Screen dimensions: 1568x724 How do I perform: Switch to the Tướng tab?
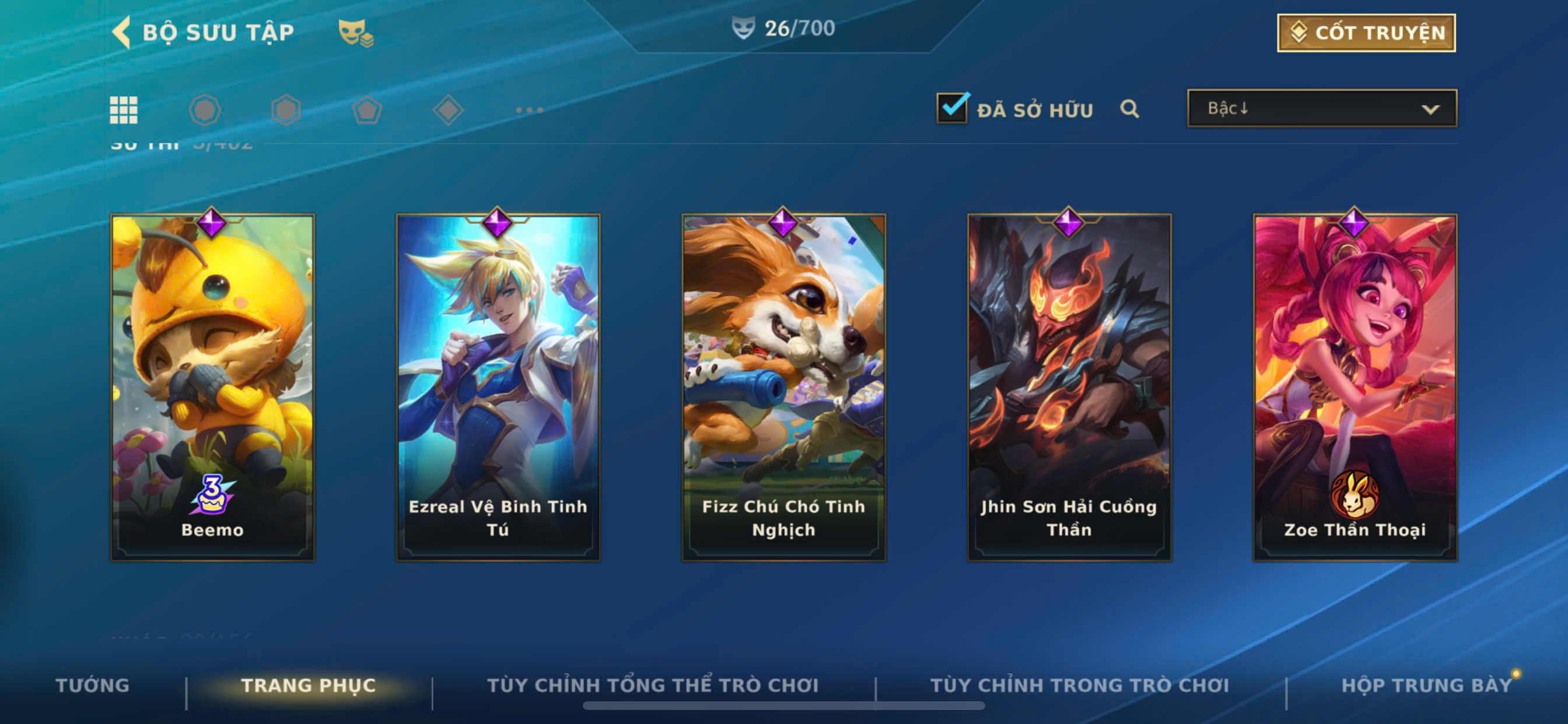tap(93, 685)
